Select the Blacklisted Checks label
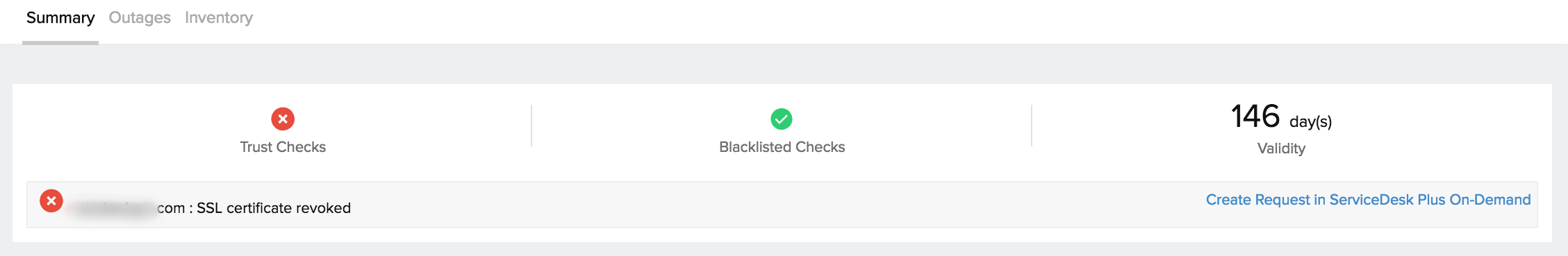 (x=782, y=147)
